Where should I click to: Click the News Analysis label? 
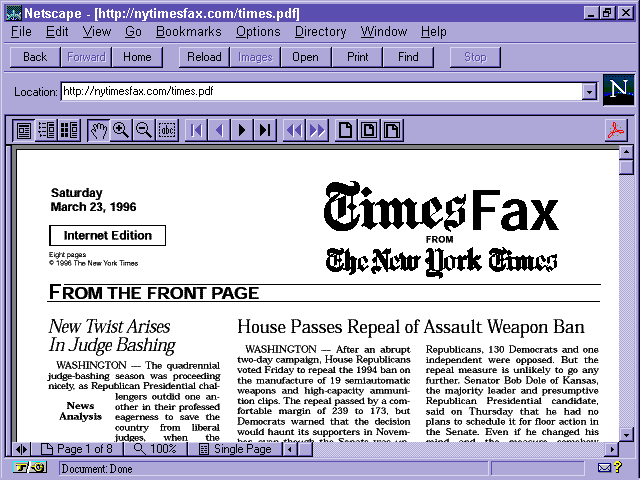pyautogui.click(x=80, y=411)
